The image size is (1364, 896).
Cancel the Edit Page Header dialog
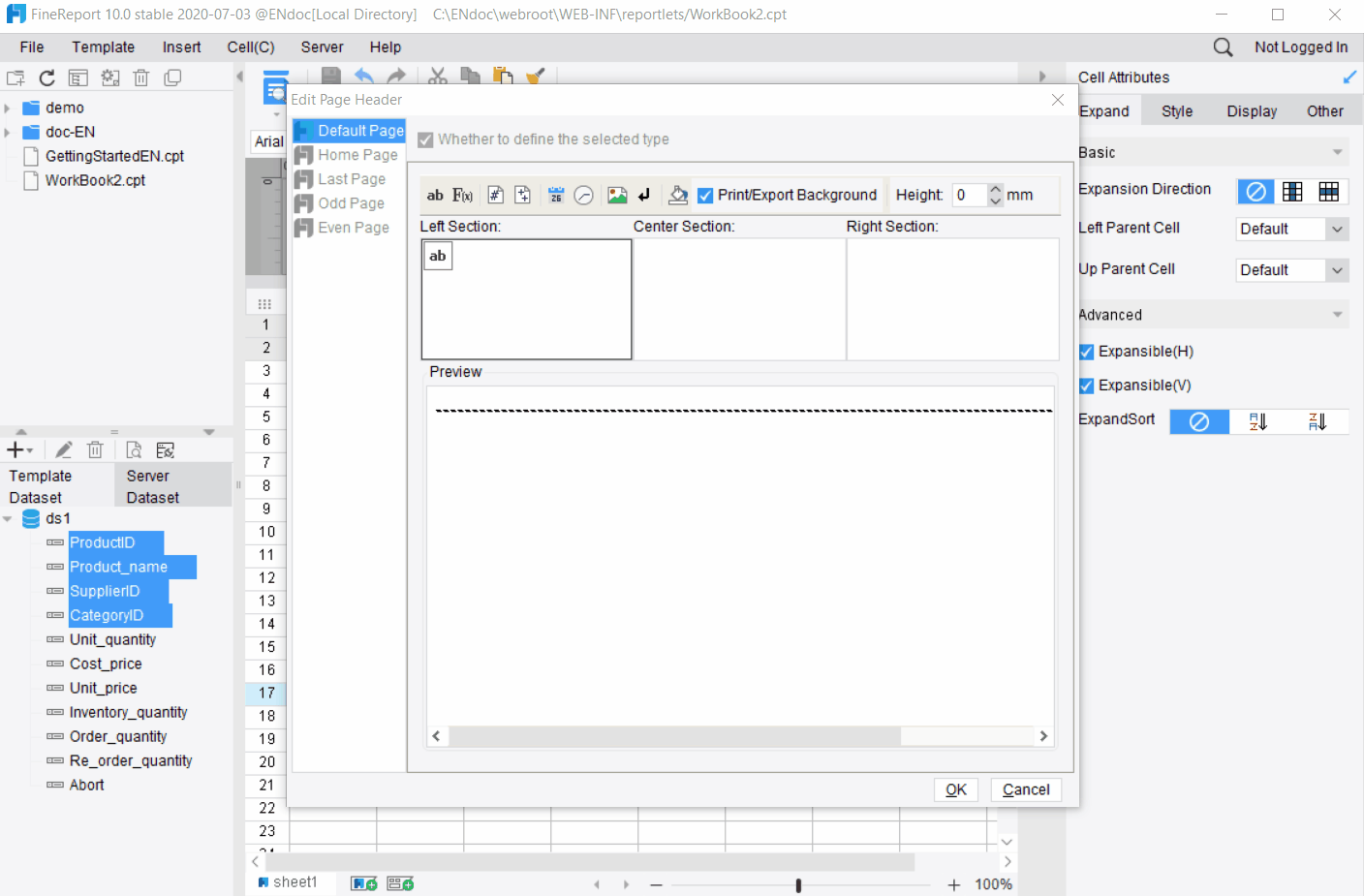coord(1025,789)
